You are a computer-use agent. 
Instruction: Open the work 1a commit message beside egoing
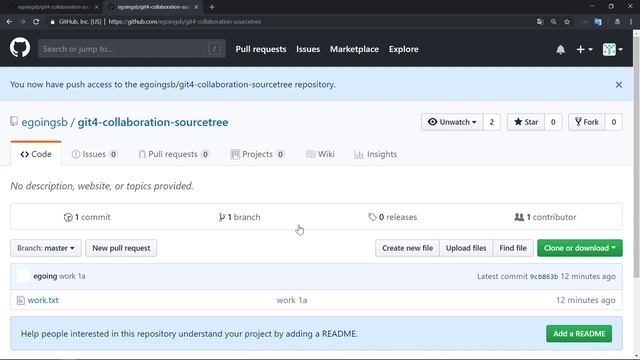72,276
